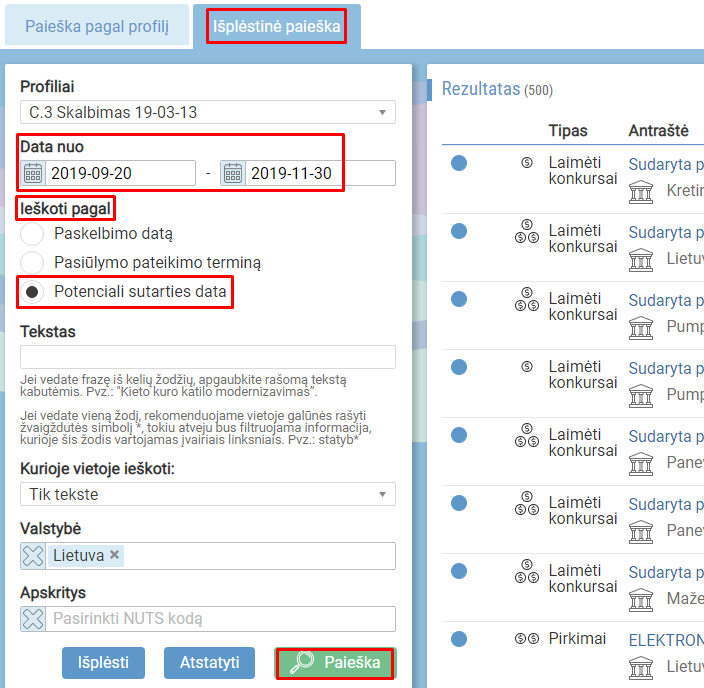Switch to Išplėstinė paieška tab
The height and width of the screenshot is (688, 704).
277,28
